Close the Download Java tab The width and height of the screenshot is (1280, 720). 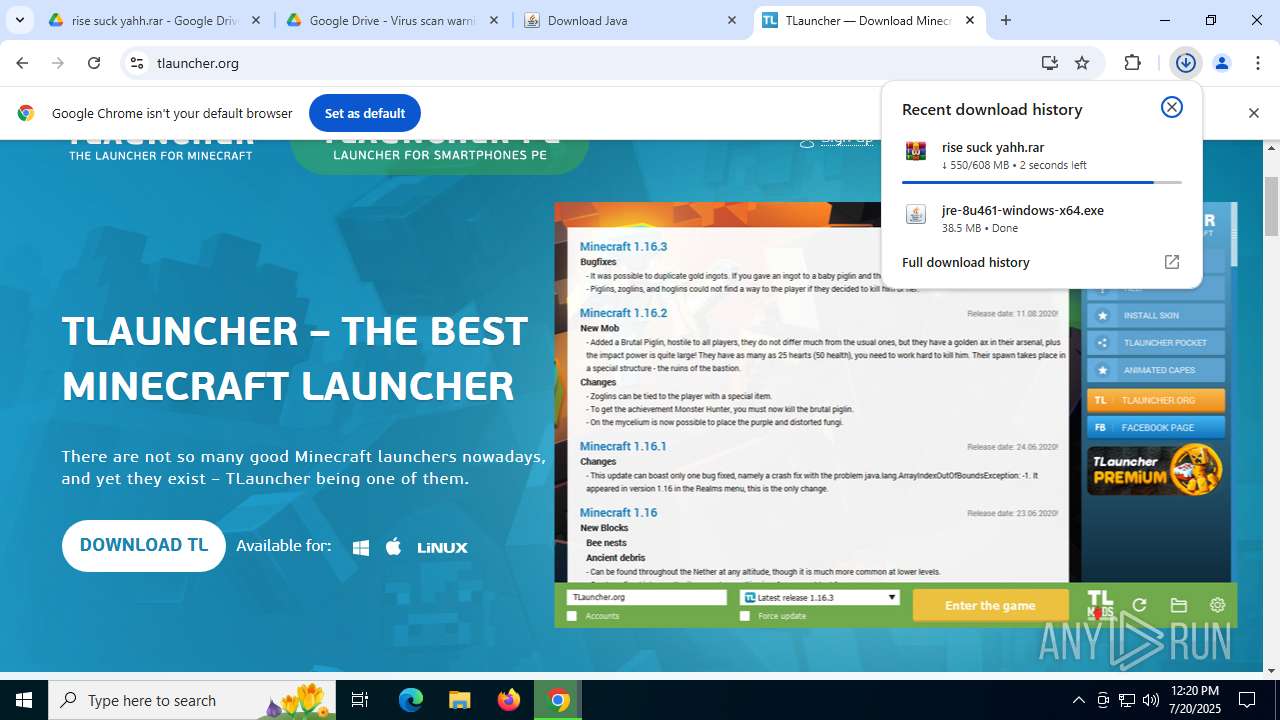(x=732, y=20)
